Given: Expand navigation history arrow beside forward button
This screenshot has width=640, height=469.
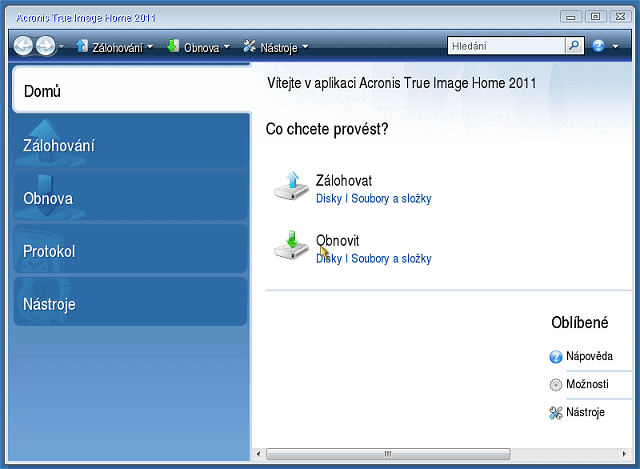Looking at the screenshot, I should coord(62,47).
